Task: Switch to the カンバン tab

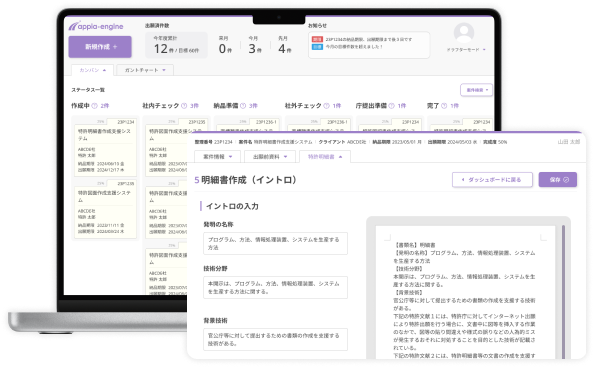Action: pos(92,70)
